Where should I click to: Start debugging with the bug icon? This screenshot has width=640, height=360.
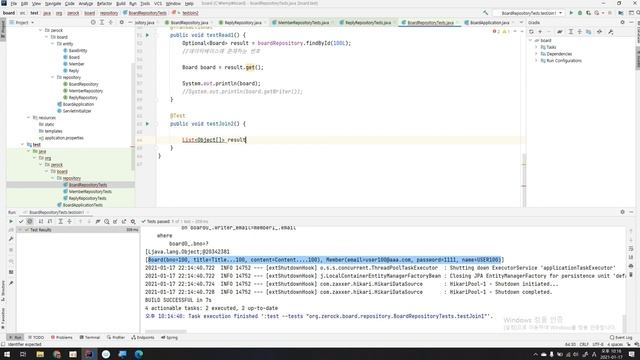(x=580, y=13)
